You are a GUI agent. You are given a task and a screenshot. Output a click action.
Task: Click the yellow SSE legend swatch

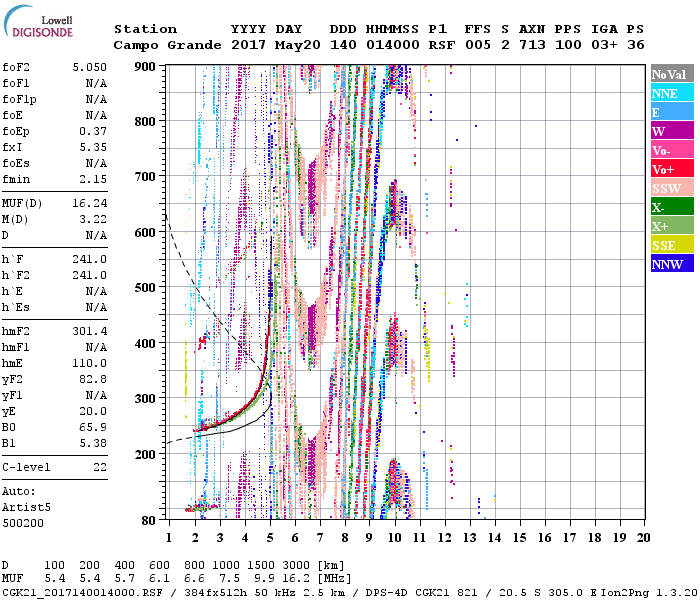tap(672, 245)
